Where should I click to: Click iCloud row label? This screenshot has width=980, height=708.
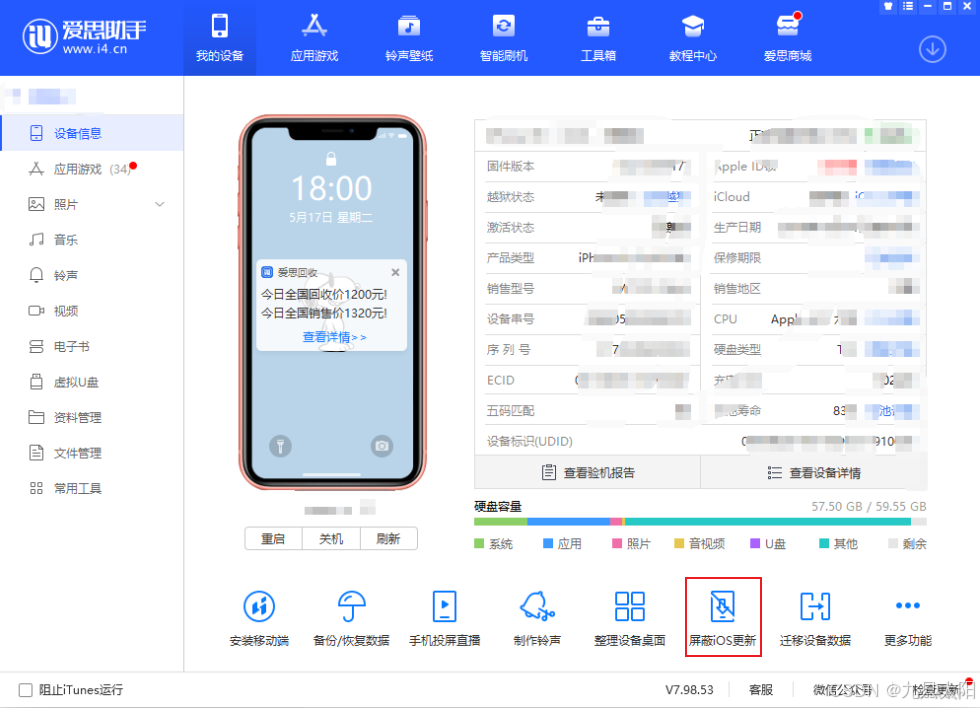[732, 197]
